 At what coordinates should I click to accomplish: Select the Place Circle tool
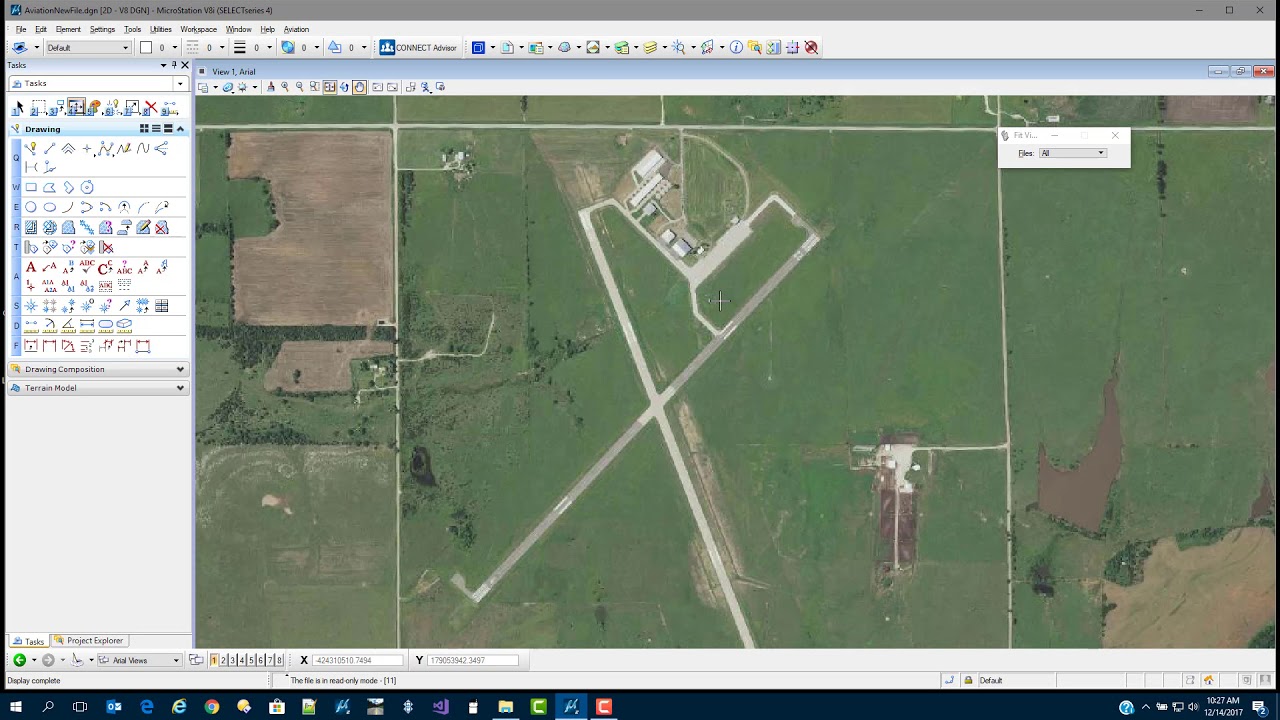pyautogui.click(x=31, y=207)
